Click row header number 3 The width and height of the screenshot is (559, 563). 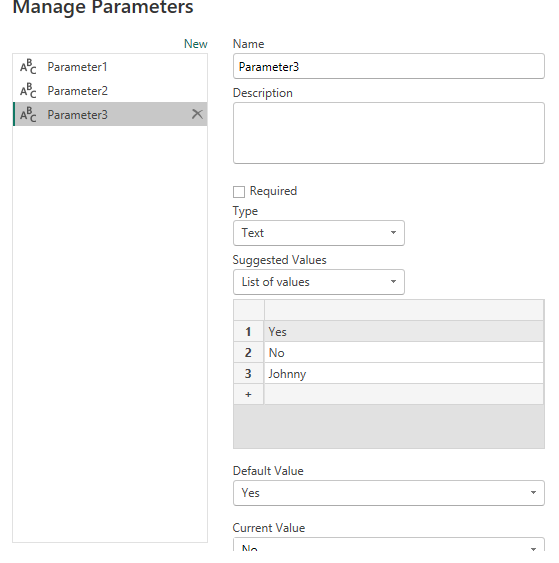click(248, 373)
